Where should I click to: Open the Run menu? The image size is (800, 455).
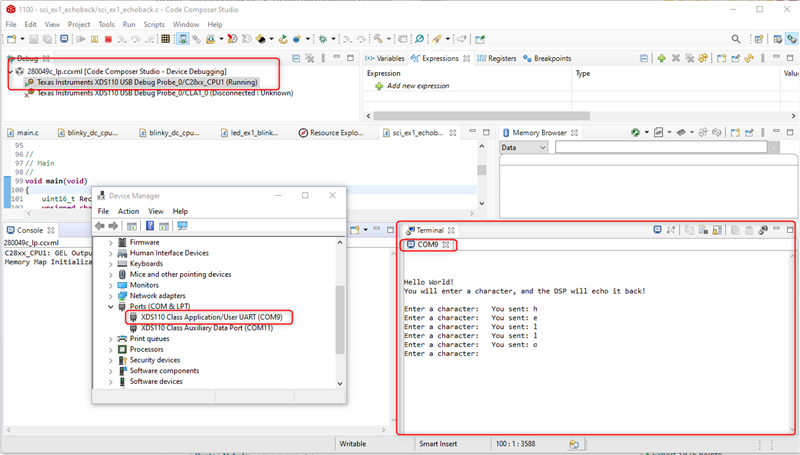(129, 24)
